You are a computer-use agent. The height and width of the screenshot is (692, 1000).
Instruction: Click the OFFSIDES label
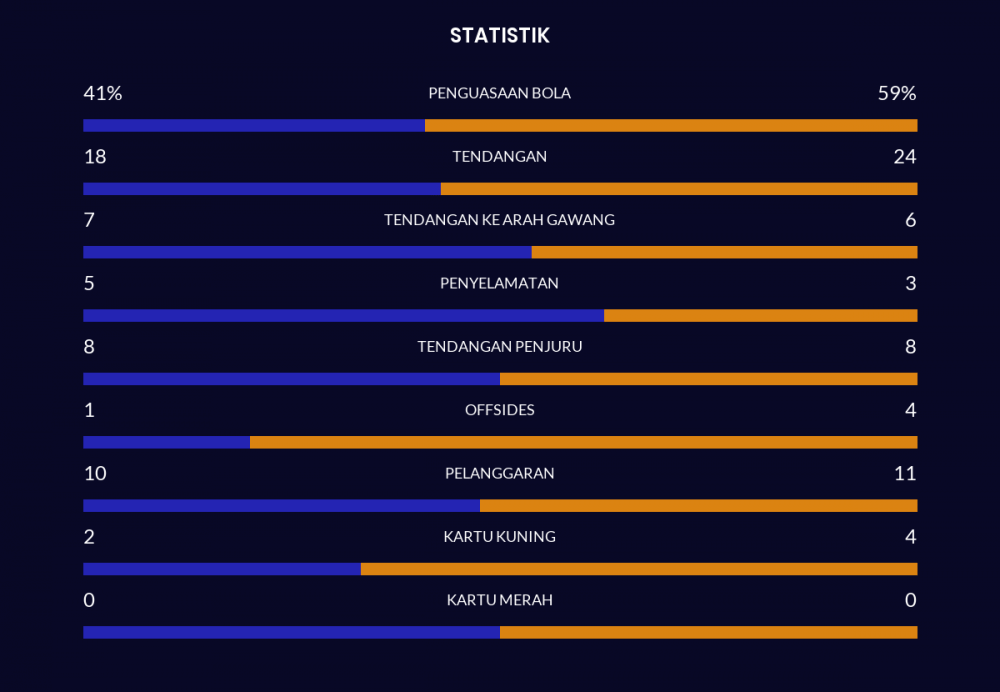499,410
